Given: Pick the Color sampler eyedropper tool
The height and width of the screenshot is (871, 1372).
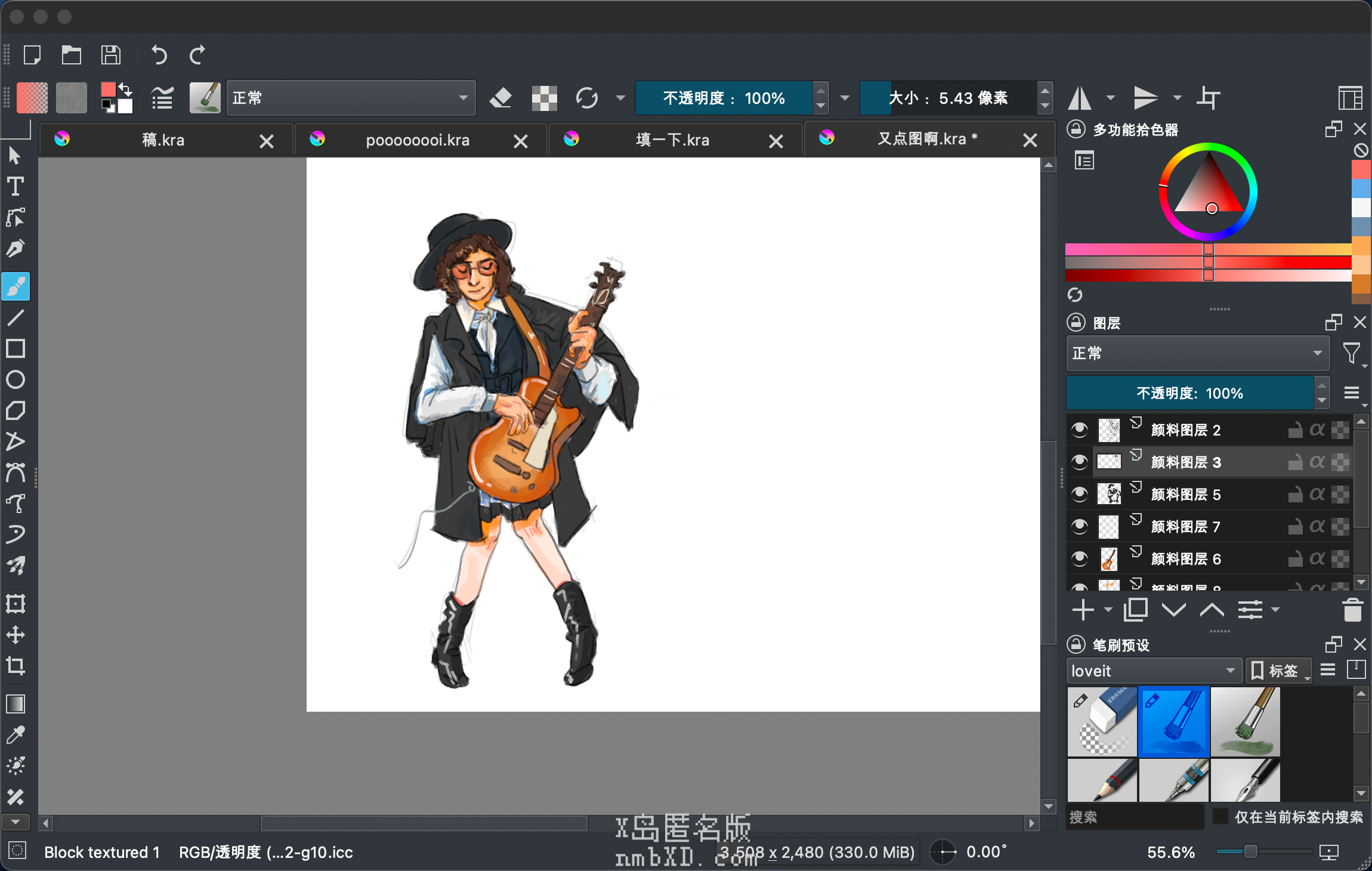Looking at the screenshot, I should point(16,735).
